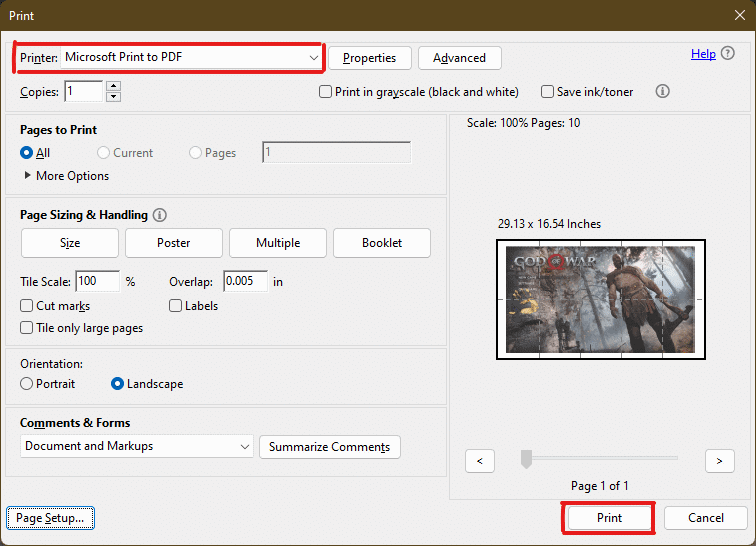Increase copies with the up spinner arrow
The image size is (756, 546).
(x=113, y=86)
